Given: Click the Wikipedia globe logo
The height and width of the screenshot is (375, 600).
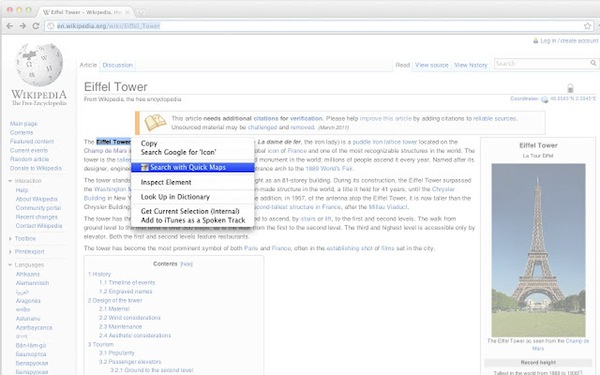Looking at the screenshot, I should coord(39,64).
